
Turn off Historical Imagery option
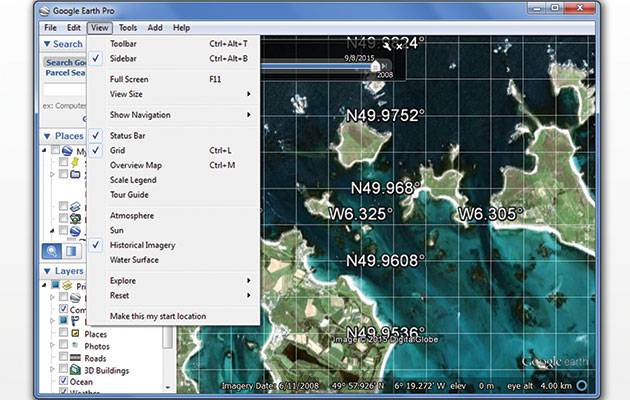click(174, 245)
